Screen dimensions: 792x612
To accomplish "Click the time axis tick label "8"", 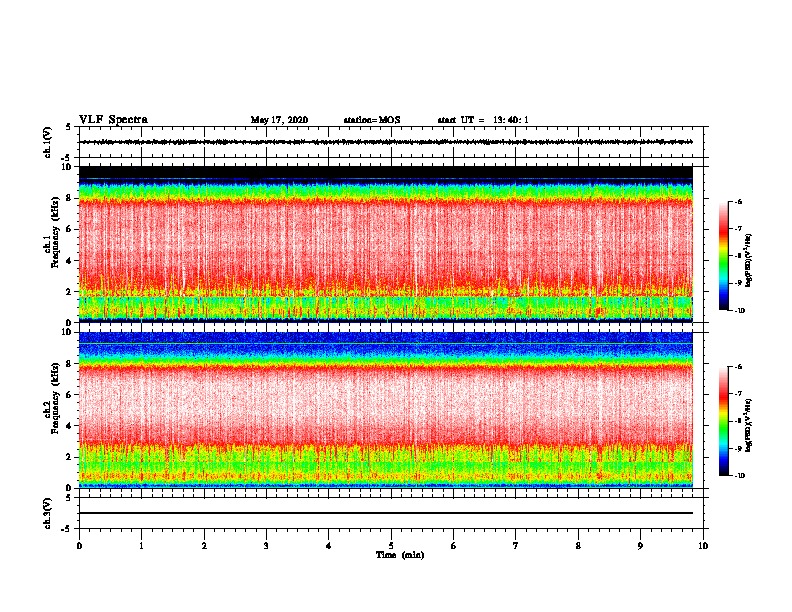I will (578, 546).
